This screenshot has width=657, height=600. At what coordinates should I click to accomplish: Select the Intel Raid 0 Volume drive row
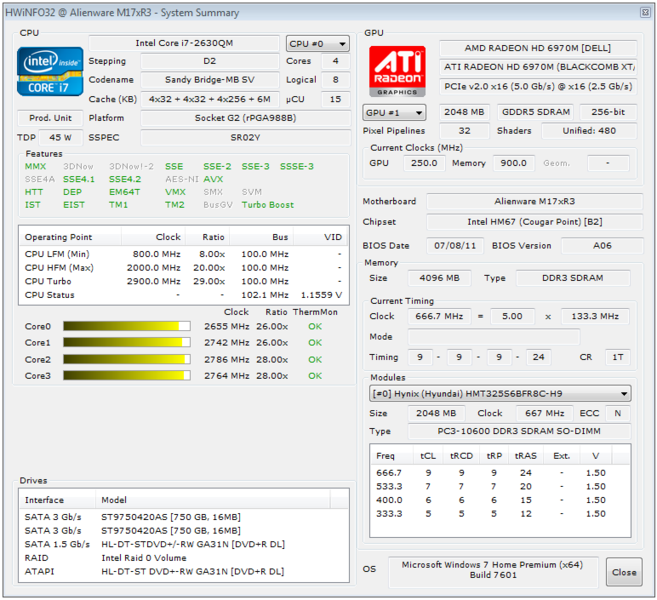pos(184,558)
